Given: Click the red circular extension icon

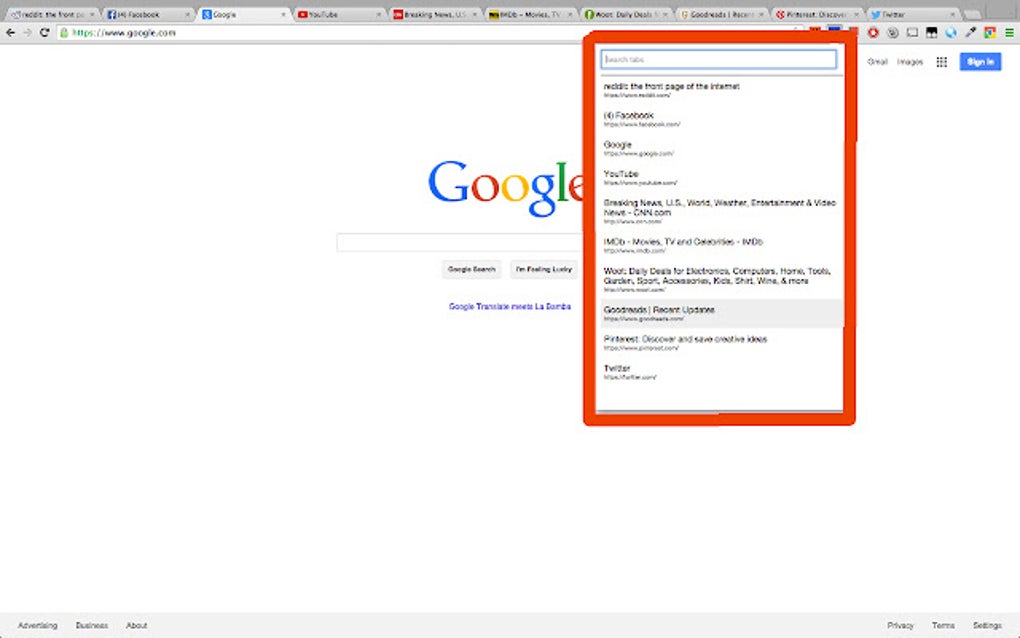Looking at the screenshot, I should [x=873, y=32].
